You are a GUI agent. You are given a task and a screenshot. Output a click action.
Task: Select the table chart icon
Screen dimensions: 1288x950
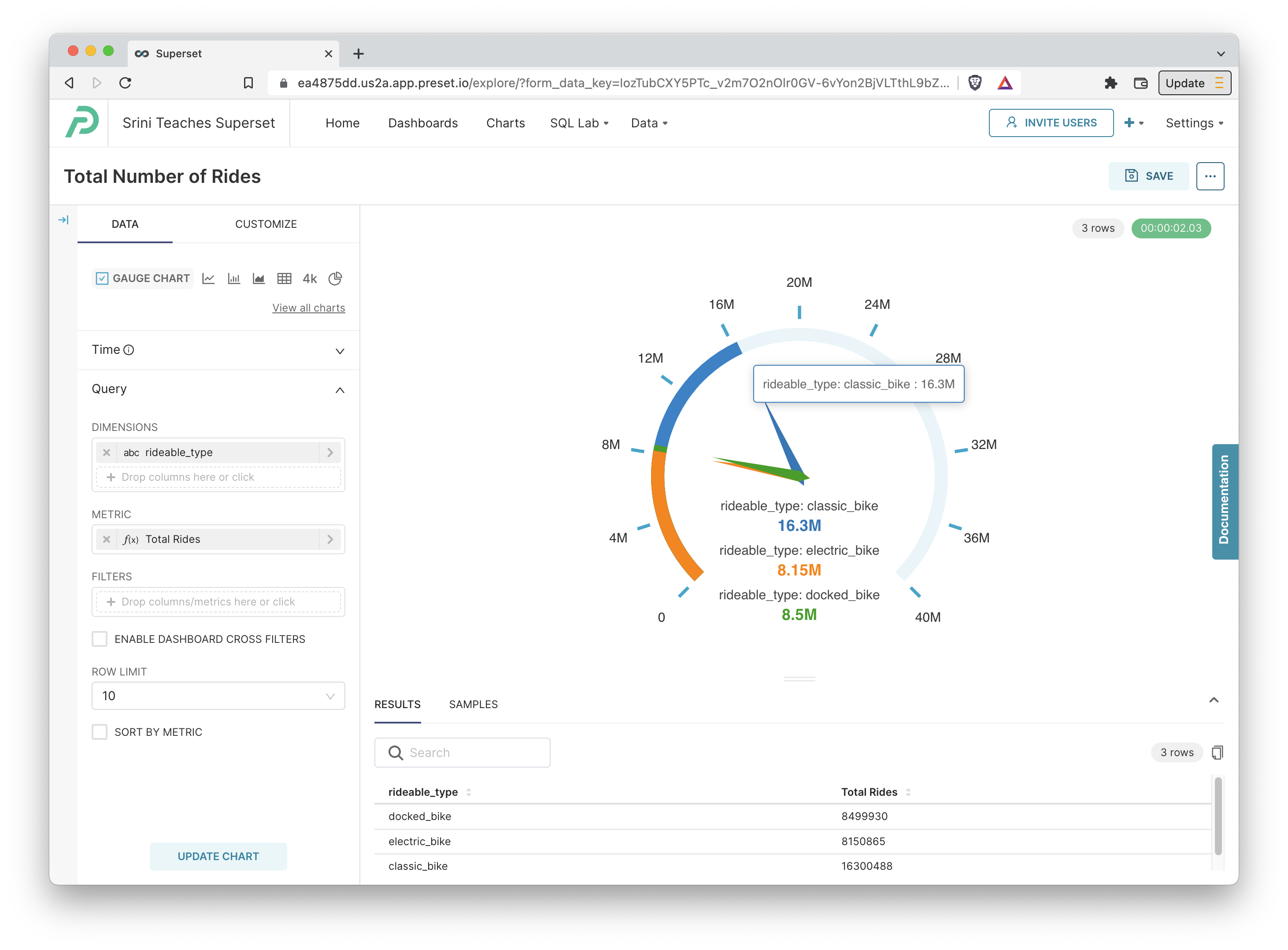coord(284,278)
